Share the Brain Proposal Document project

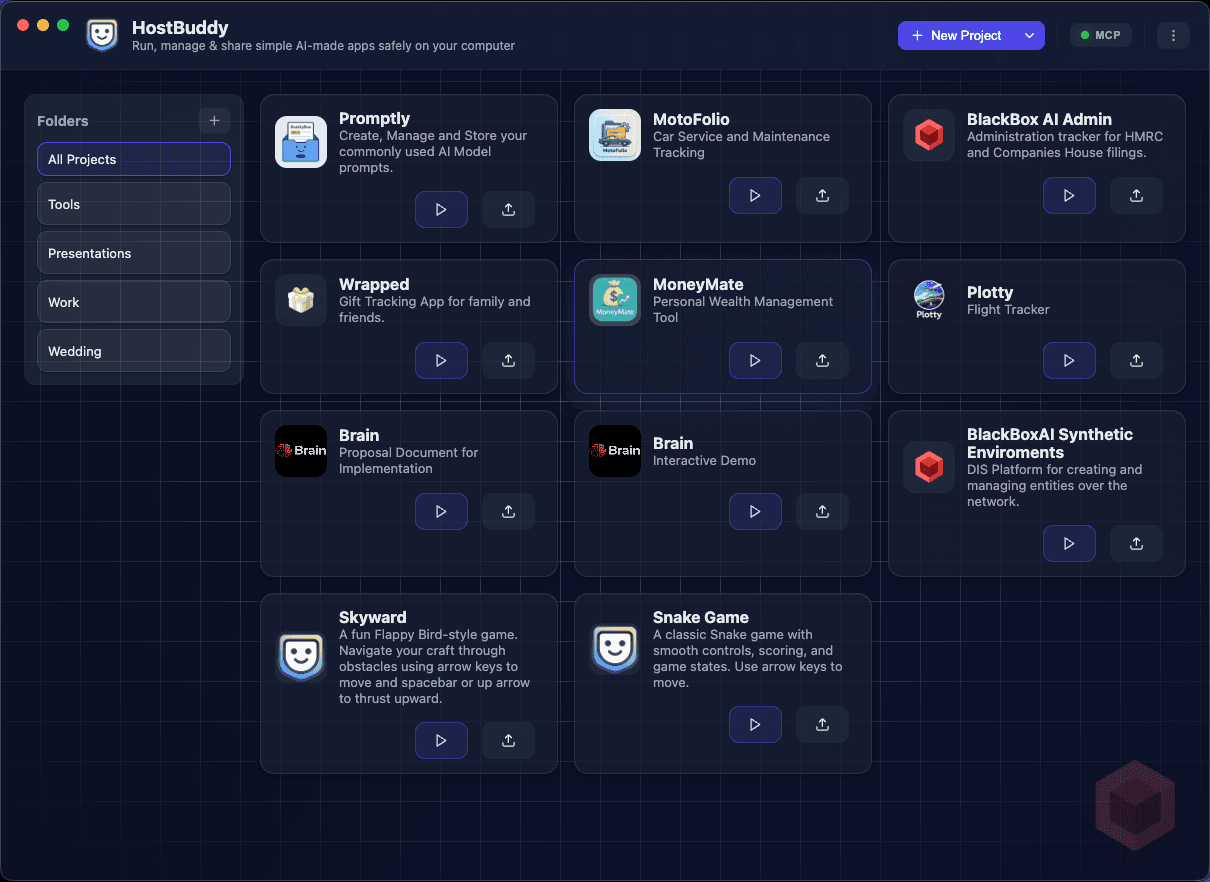pos(508,511)
